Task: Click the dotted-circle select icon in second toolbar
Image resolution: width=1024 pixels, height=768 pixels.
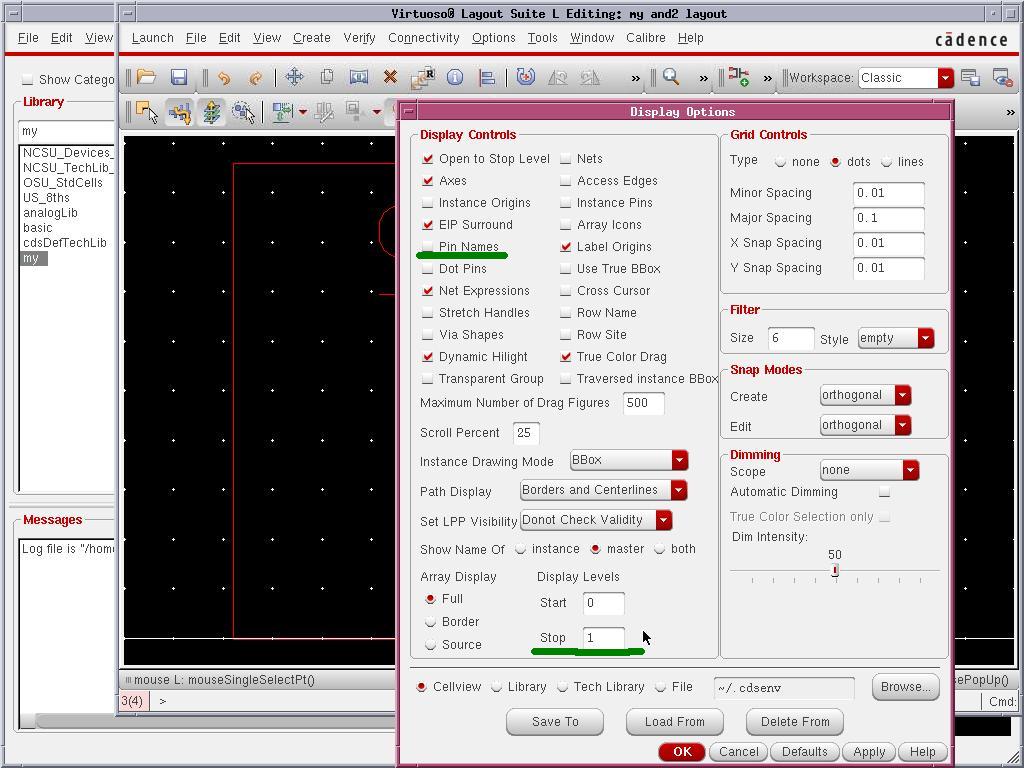Action: (243, 112)
